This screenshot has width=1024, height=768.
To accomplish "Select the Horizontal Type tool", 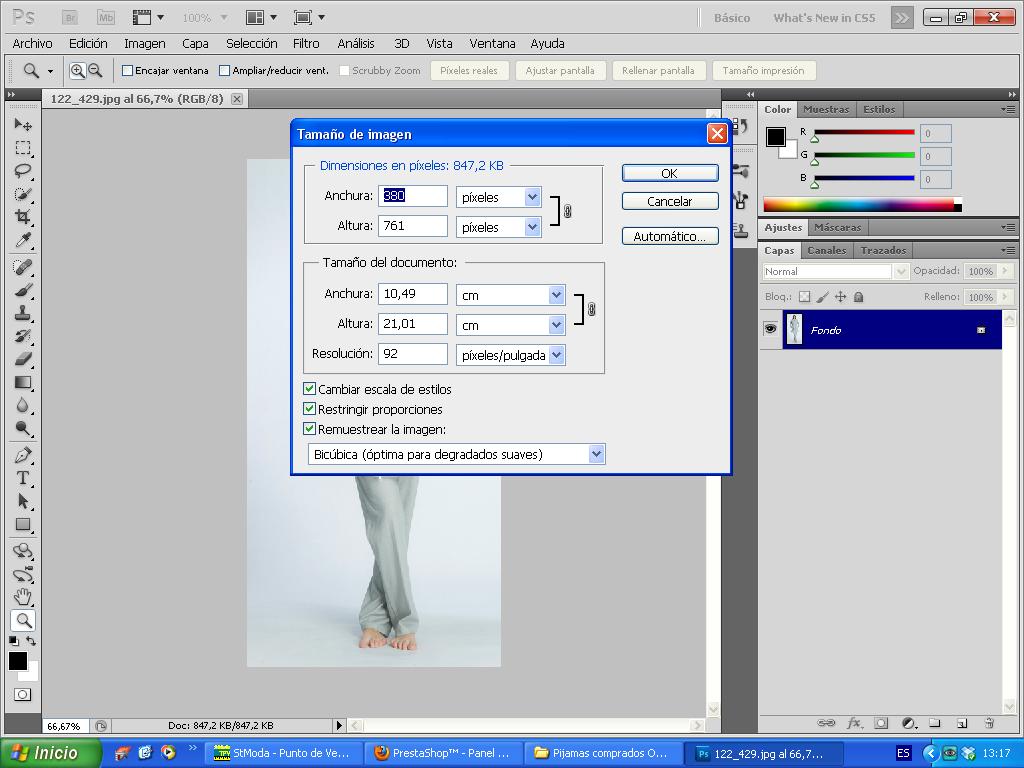I will coord(23,478).
